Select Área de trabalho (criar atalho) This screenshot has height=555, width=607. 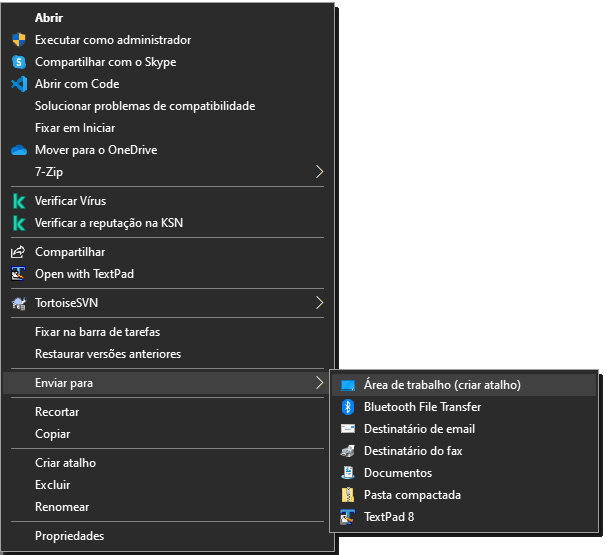click(x=442, y=385)
